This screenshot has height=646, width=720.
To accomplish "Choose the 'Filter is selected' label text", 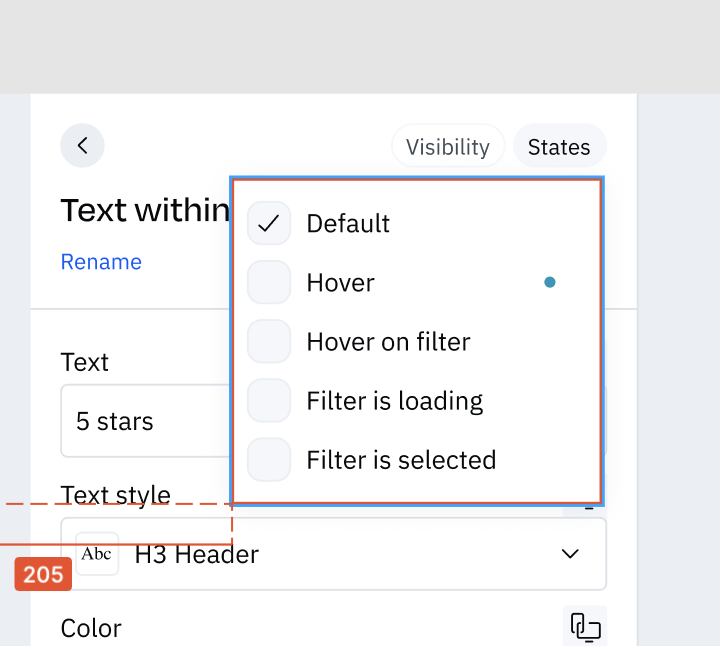I will (401, 460).
